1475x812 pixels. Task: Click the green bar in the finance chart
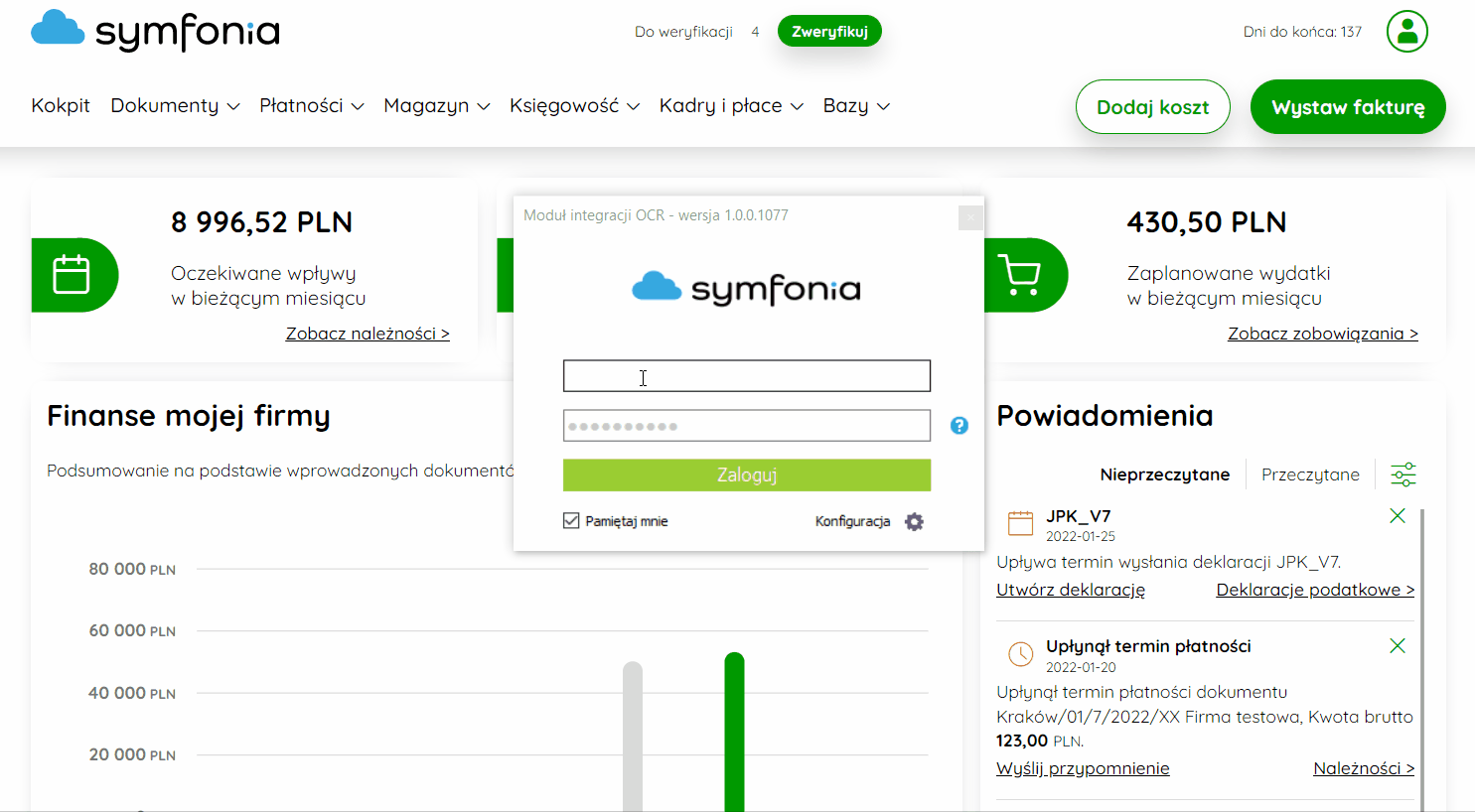tap(734, 732)
